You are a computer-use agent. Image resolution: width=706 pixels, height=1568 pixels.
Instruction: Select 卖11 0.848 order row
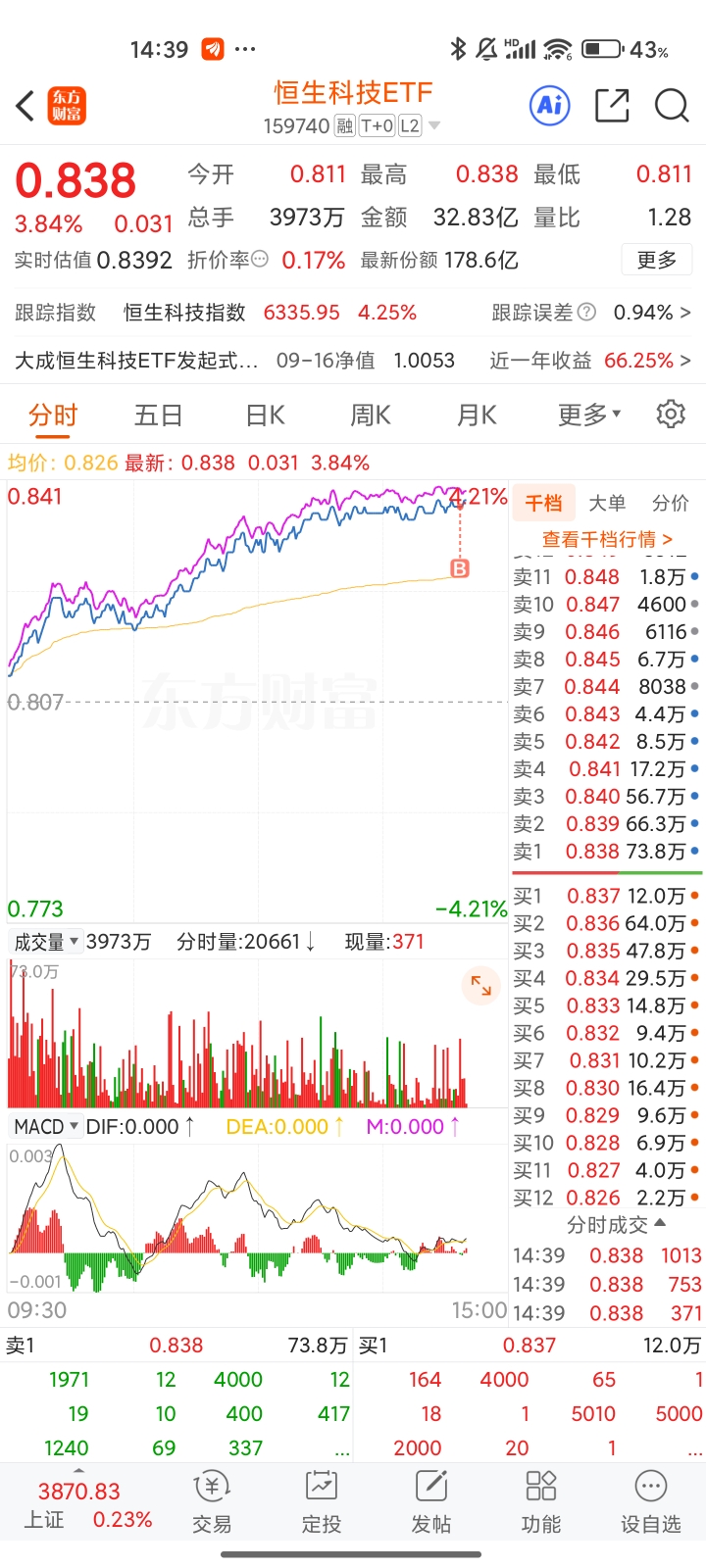(x=607, y=577)
